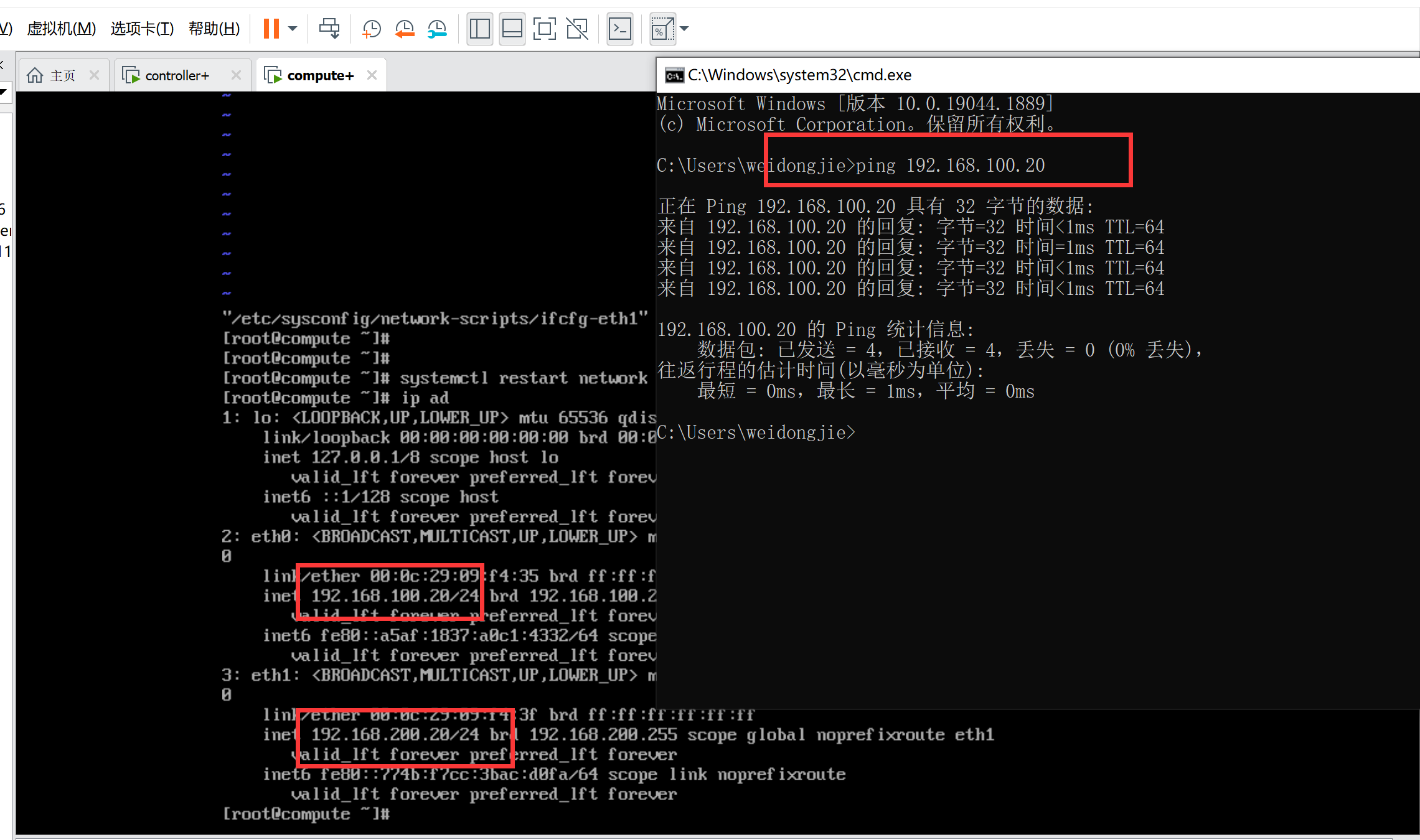Click the Unity mode icon
The width and height of the screenshot is (1420, 840).
click(577, 29)
